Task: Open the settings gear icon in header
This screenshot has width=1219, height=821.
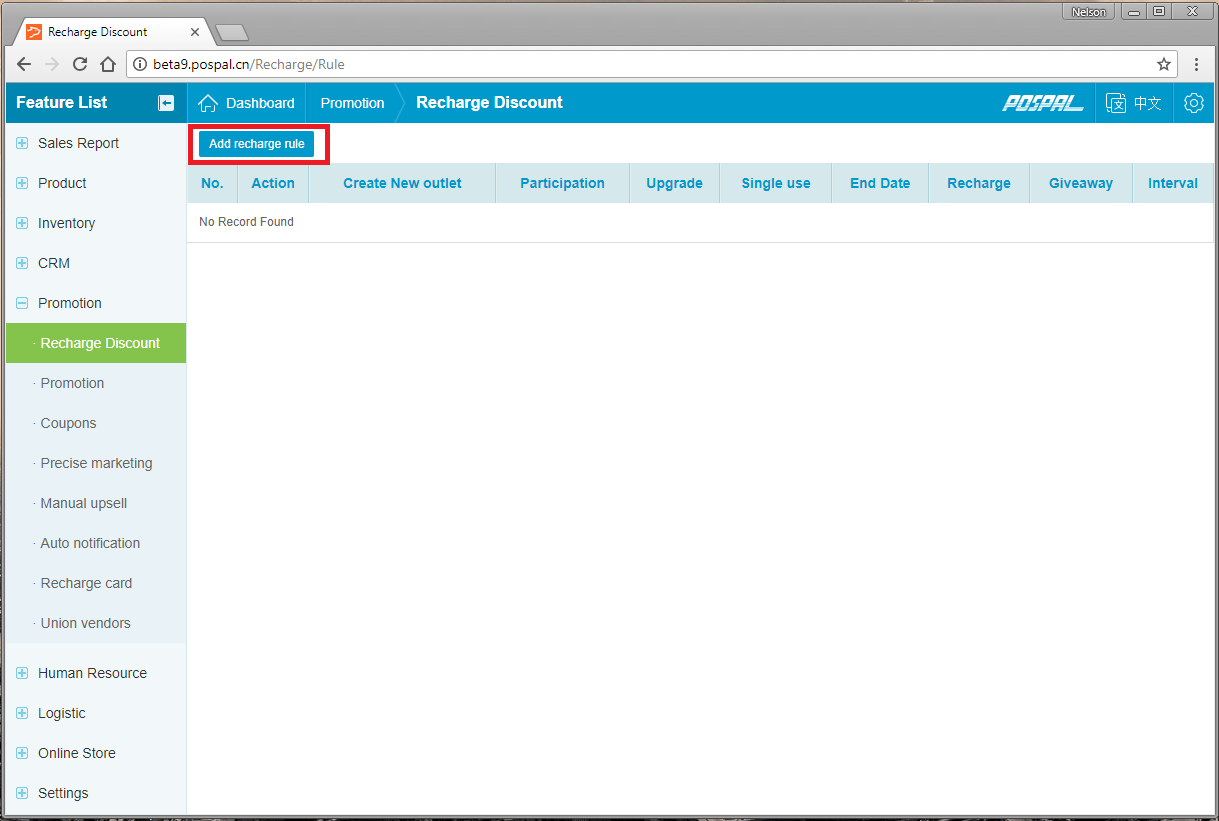Action: (1193, 103)
